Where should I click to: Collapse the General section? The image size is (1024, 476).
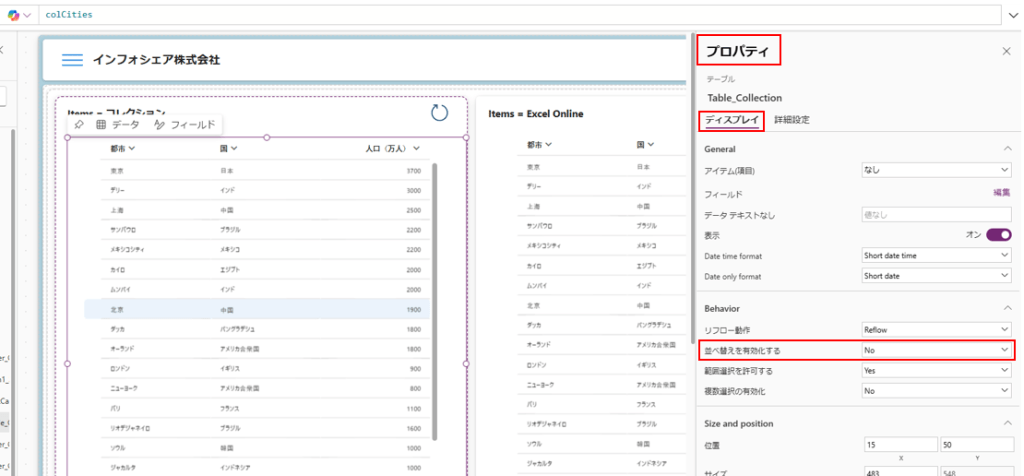1005,148
